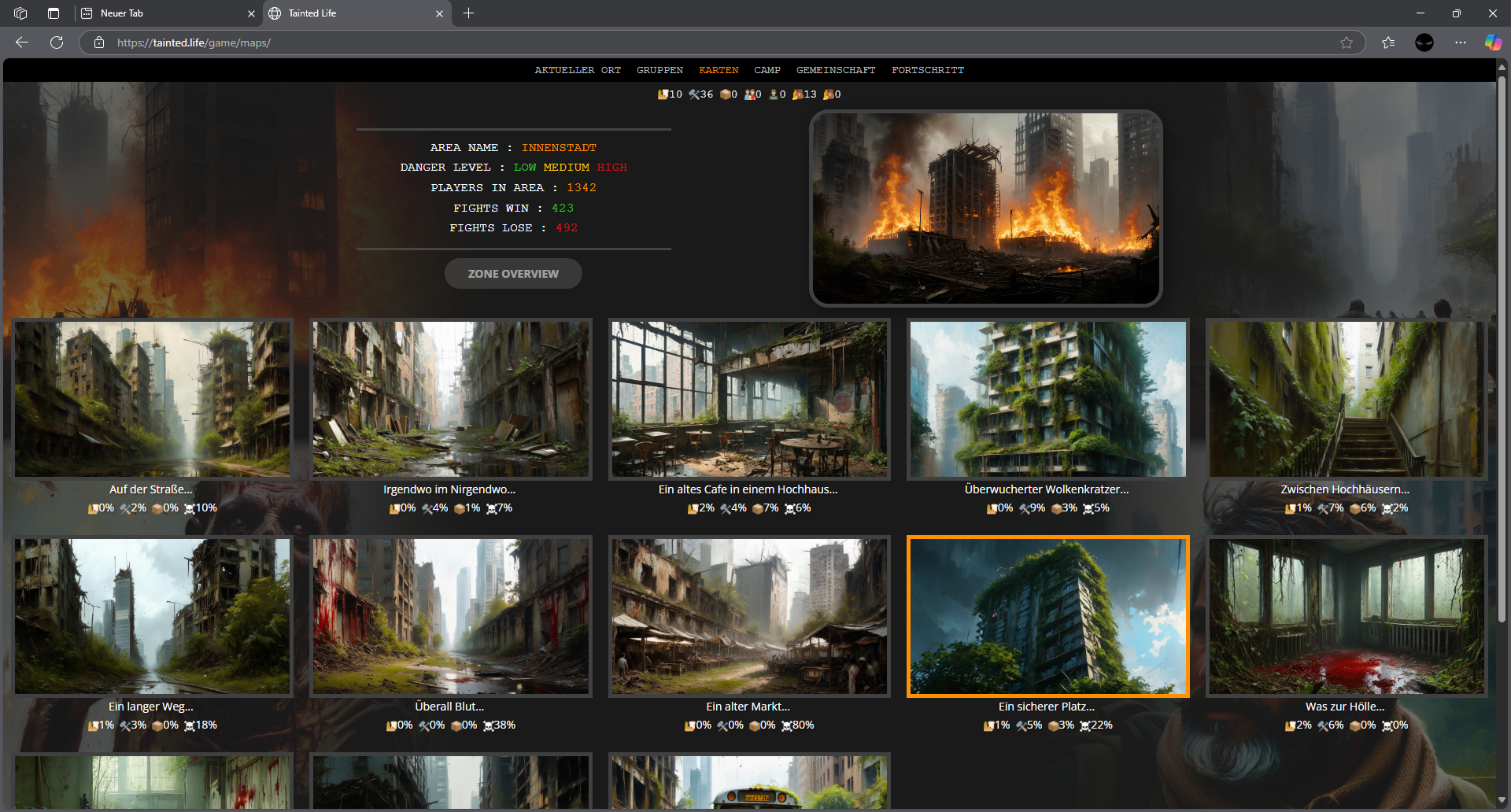The width and height of the screenshot is (1511, 812).
Task: Open the GEMEINSCHAFT menu item
Action: [836, 70]
